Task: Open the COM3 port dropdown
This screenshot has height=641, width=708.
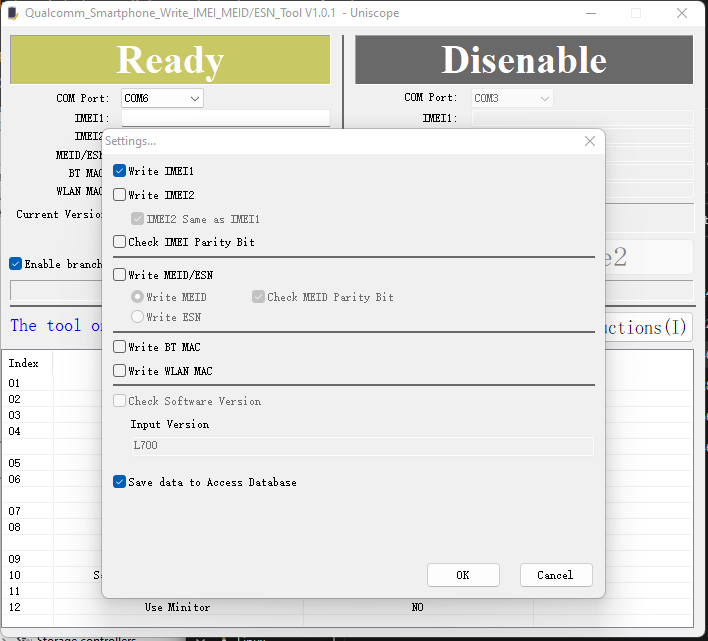Action: pos(512,98)
